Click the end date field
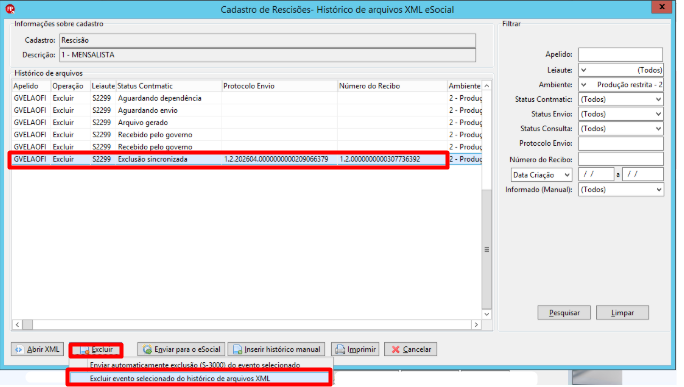 (x=643, y=174)
